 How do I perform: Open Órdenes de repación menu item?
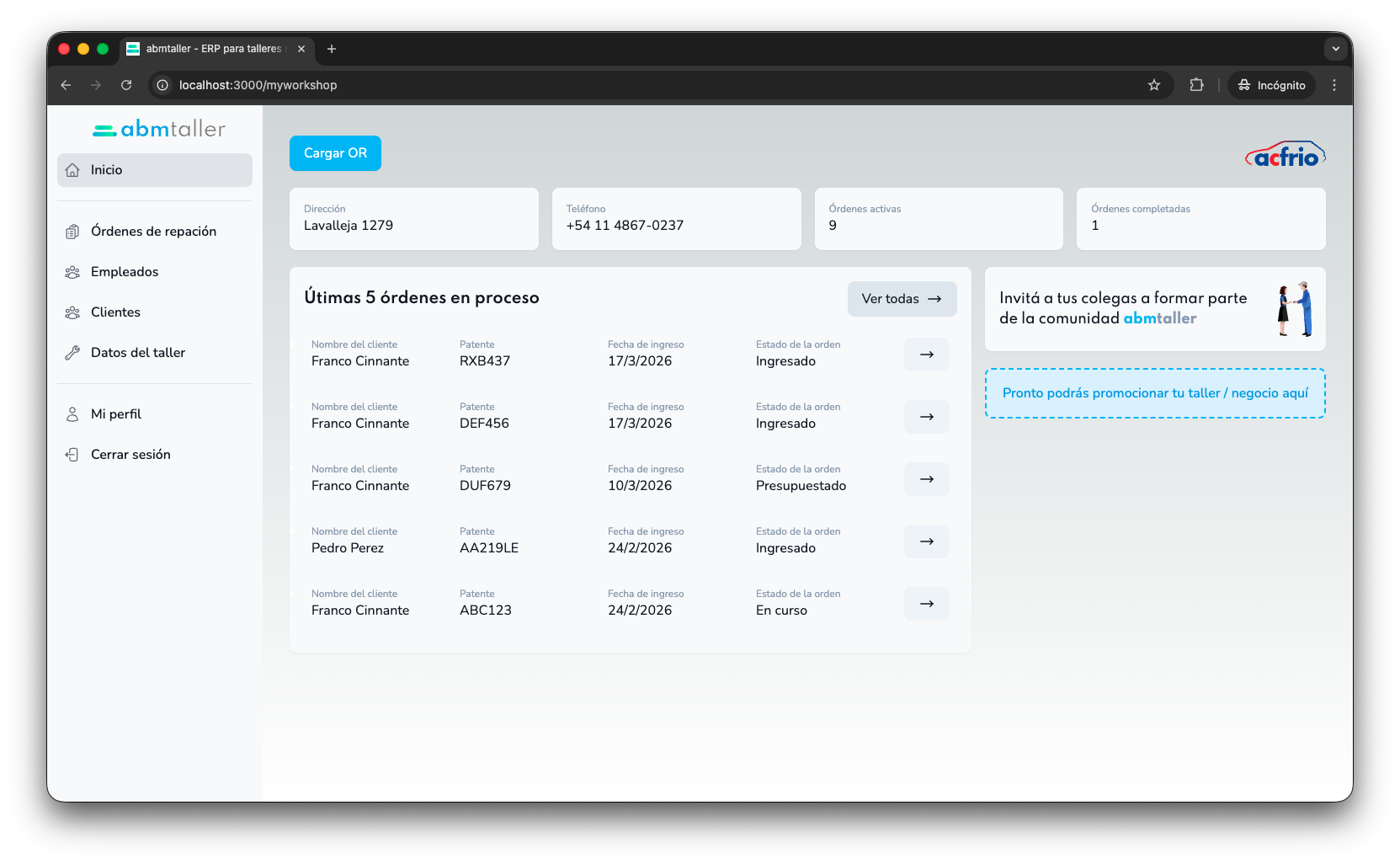tap(155, 232)
